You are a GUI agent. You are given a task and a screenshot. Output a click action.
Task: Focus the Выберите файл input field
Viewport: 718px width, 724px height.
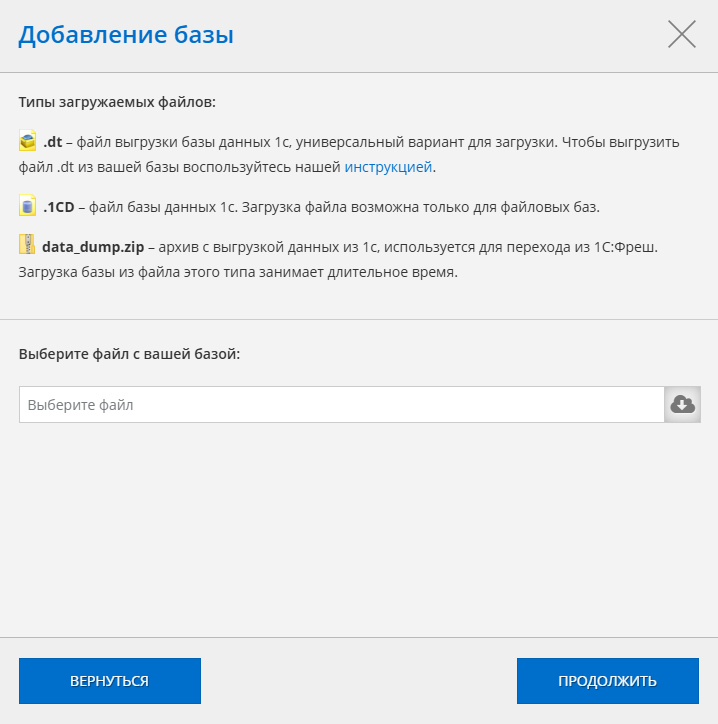pyautogui.click(x=342, y=404)
